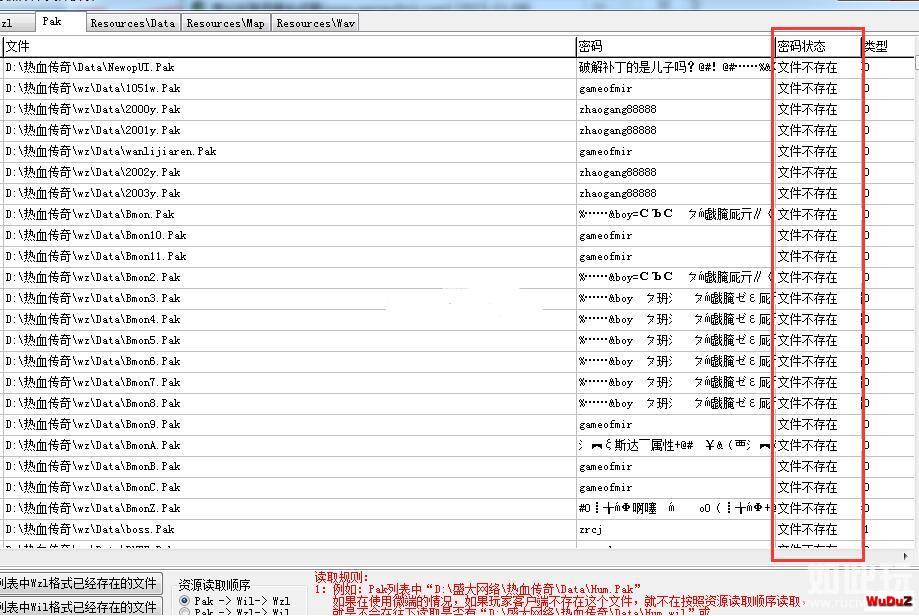Click the gameofmir password for wanlijiaren.Pak

pyautogui.click(x=605, y=152)
